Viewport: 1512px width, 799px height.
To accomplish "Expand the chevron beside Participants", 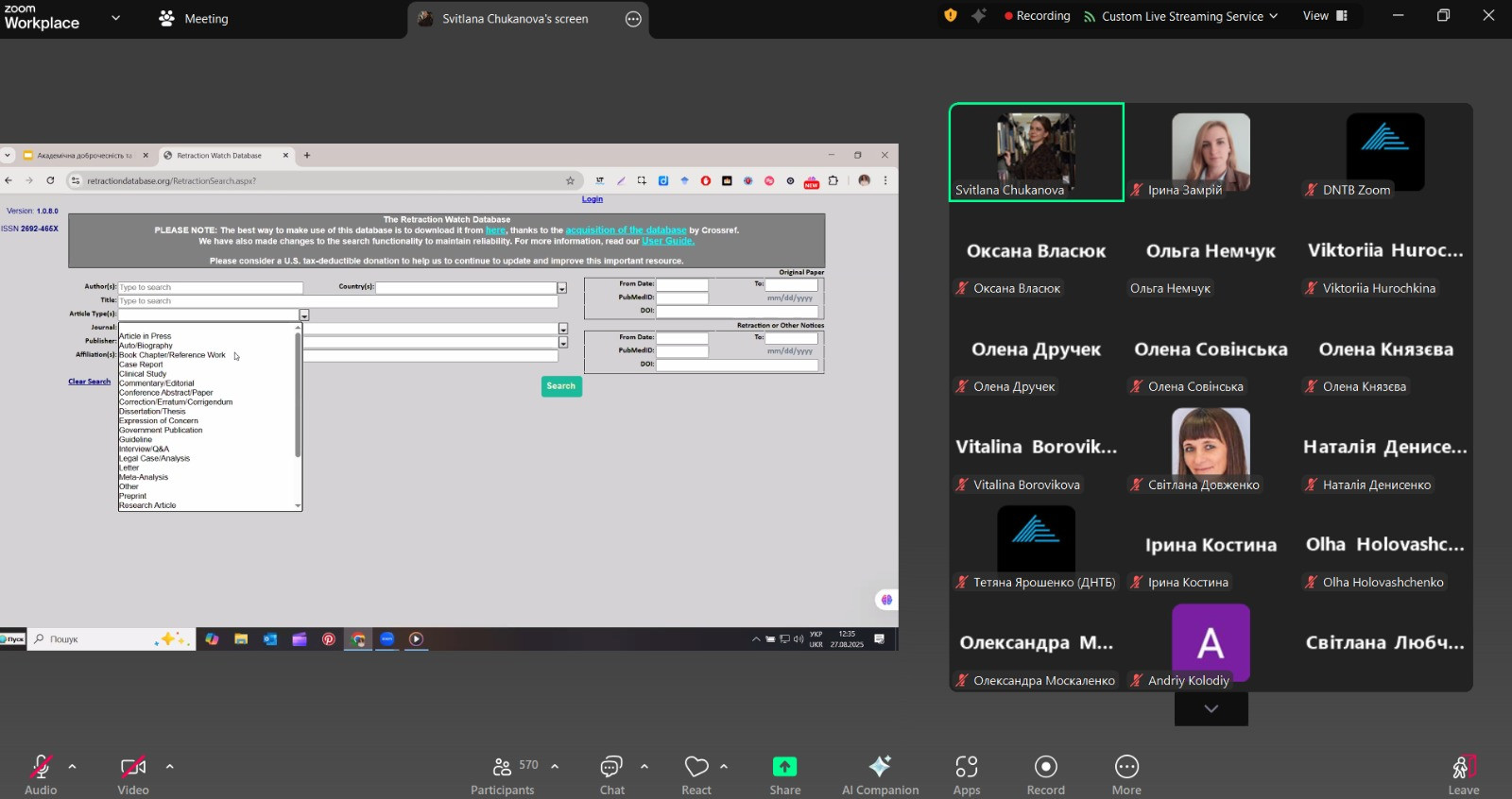I will point(555,766).
